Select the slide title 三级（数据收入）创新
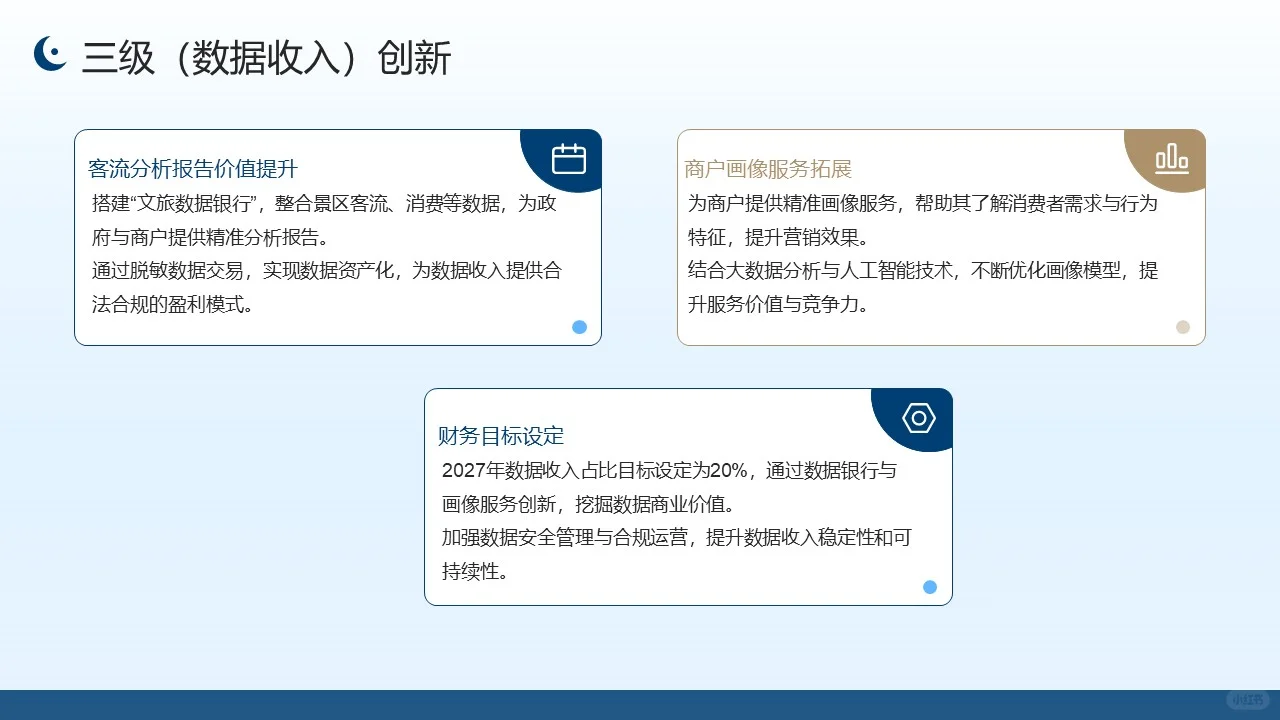 pos(263,58)
